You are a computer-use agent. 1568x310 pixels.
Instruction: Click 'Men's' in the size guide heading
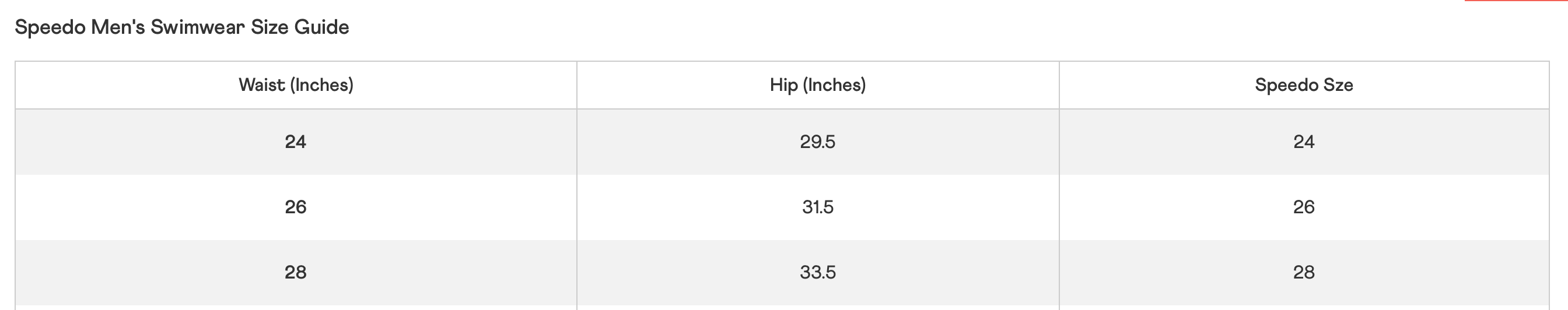click(117, 27)
